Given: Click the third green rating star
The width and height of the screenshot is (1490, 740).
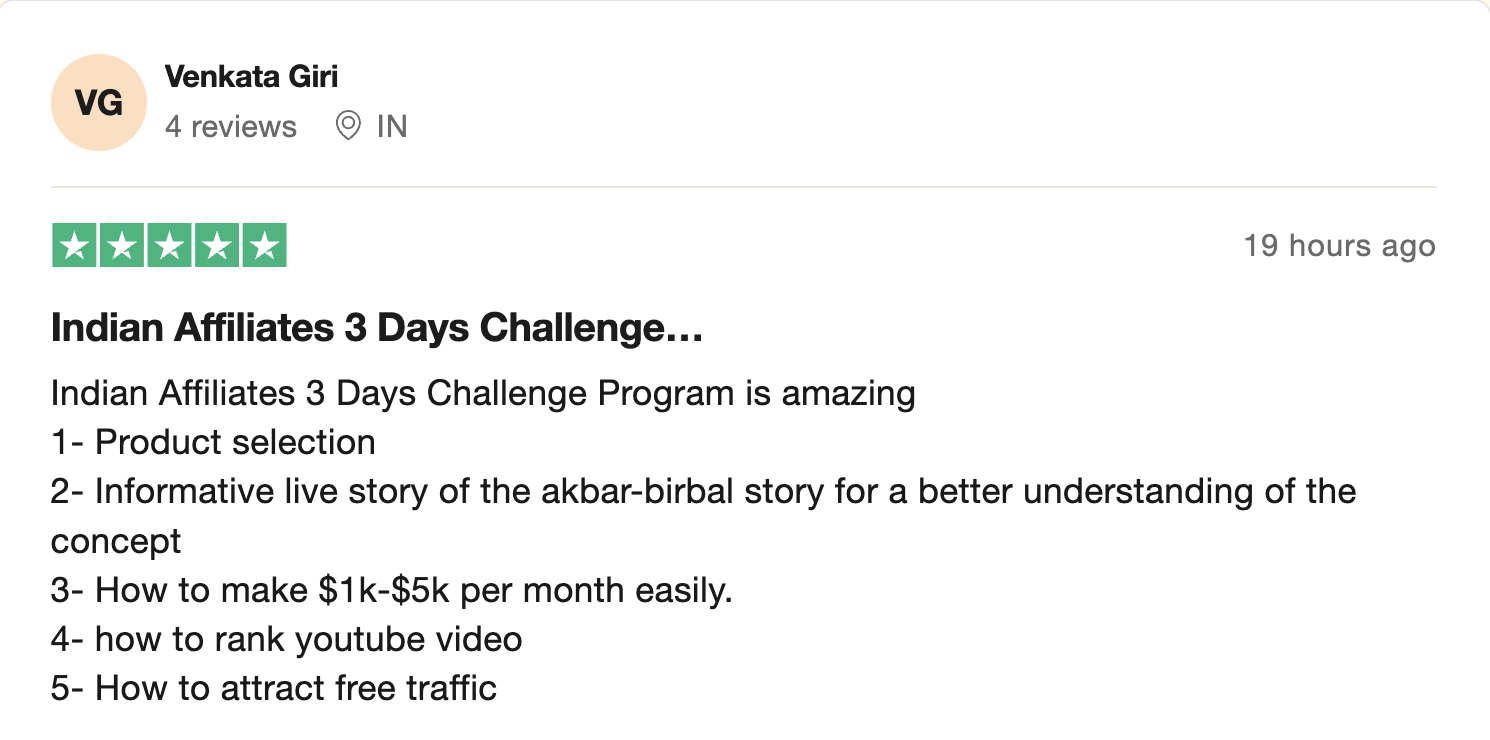Looking at the screenshot, I should (x=169, y=246).
